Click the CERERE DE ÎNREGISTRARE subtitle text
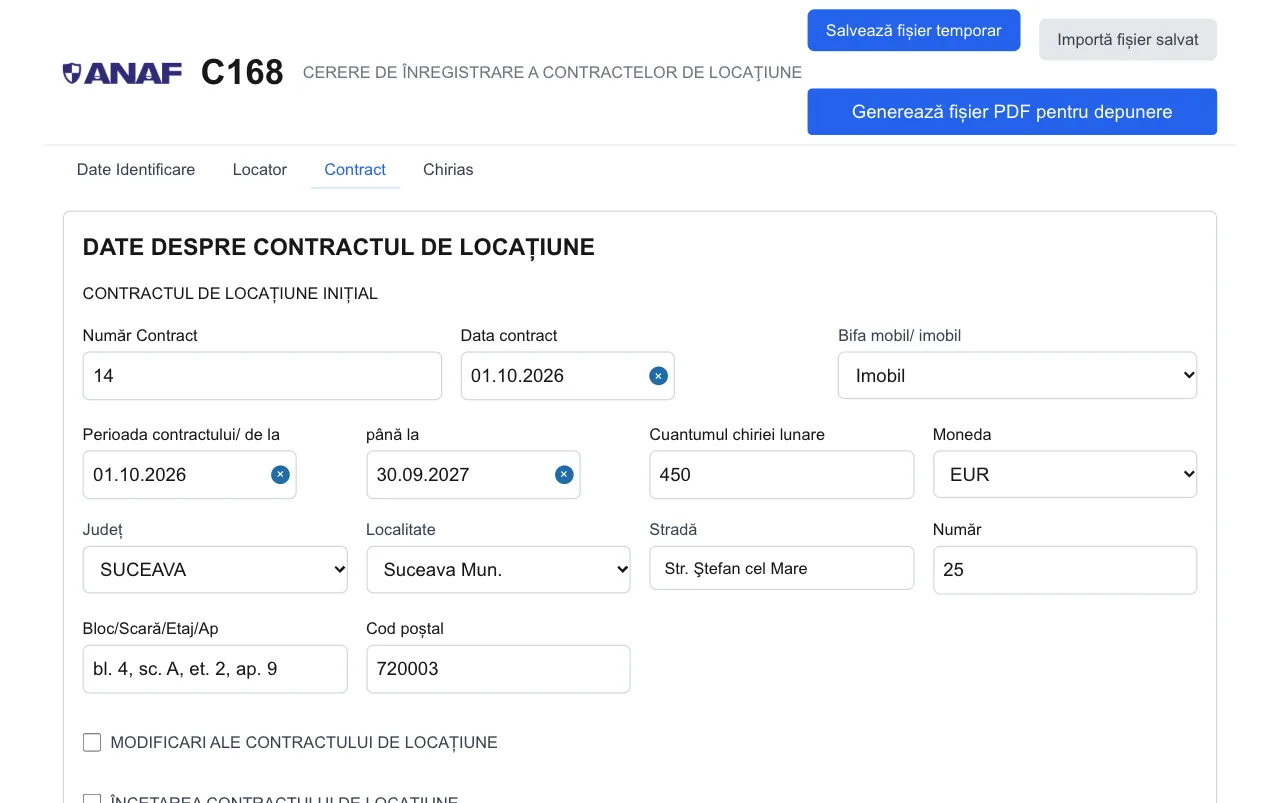Viewport: 1280px width, 803px height. (552, 72)
